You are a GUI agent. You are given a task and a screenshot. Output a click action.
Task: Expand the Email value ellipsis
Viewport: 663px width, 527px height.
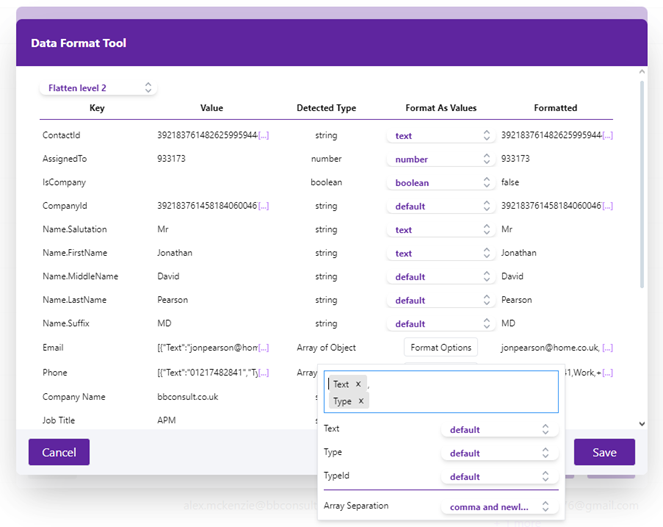[264, 348]
